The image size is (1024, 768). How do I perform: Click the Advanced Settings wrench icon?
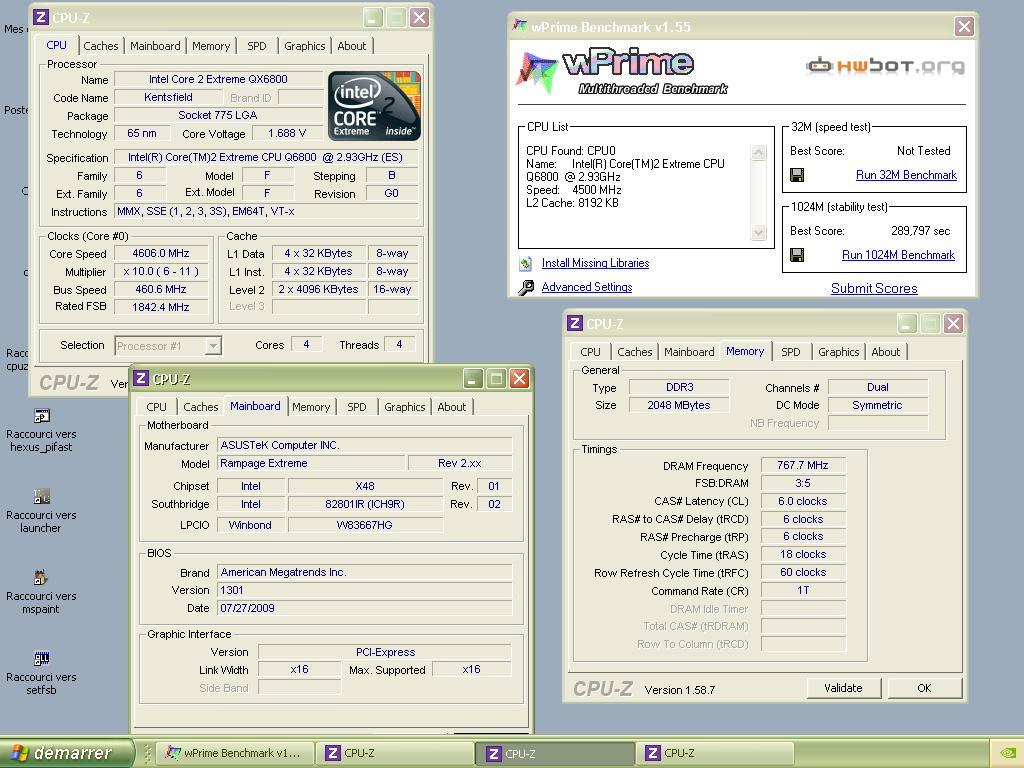pyautogui.click(x=526, y=287)
